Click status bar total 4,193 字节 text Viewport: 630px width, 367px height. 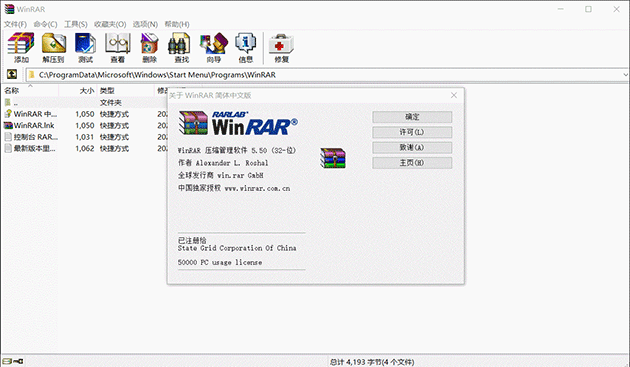click(x=372, y=362)
